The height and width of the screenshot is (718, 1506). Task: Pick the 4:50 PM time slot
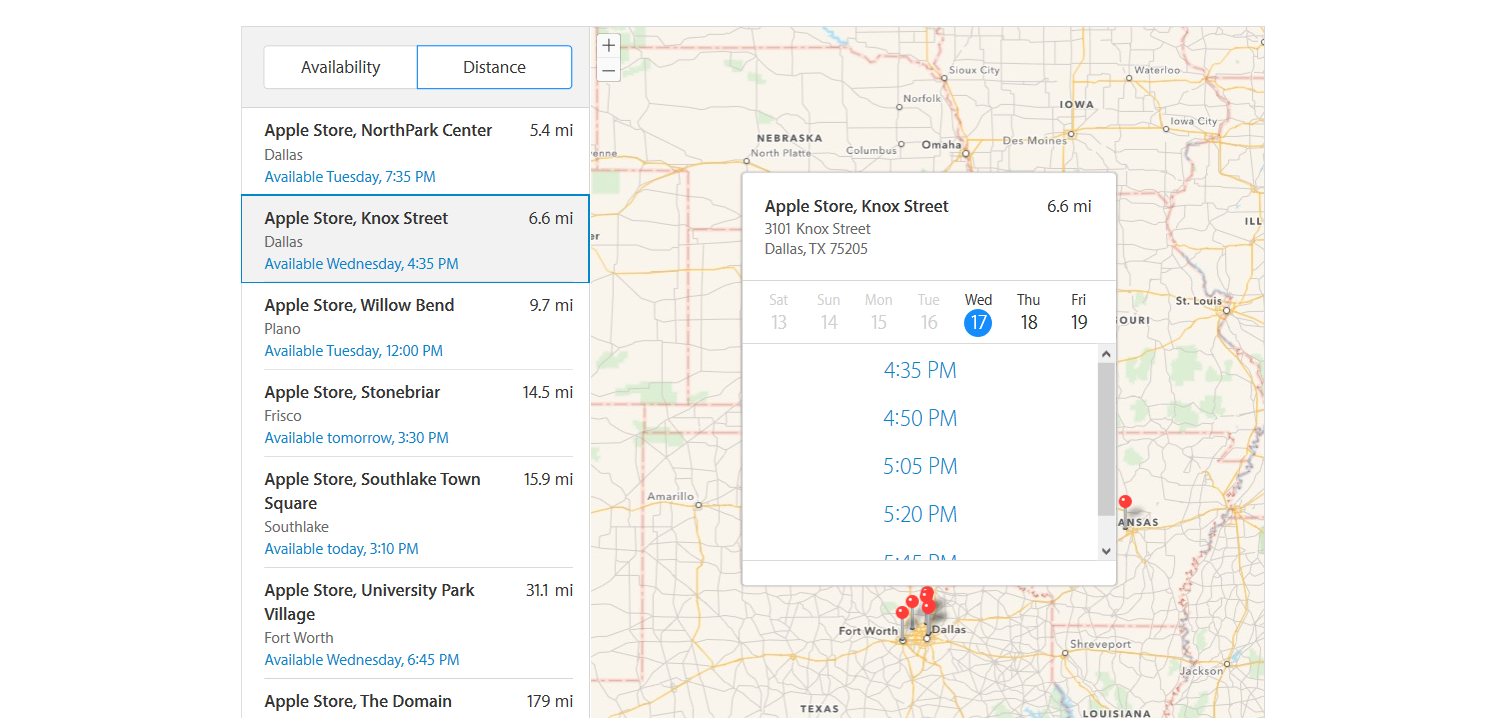click(920, 419)
